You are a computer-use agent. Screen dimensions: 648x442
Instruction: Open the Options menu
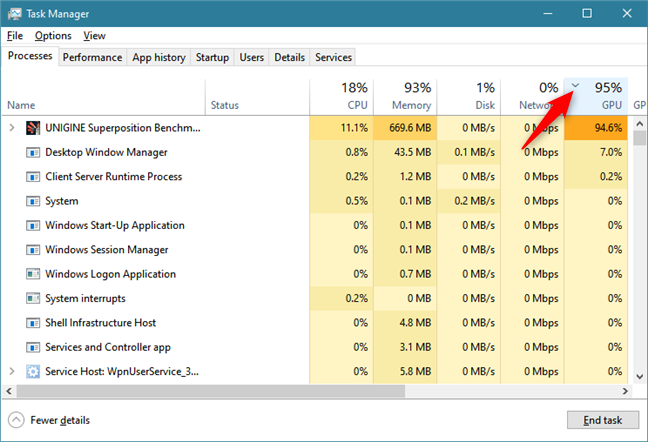(x=53, y=36)
